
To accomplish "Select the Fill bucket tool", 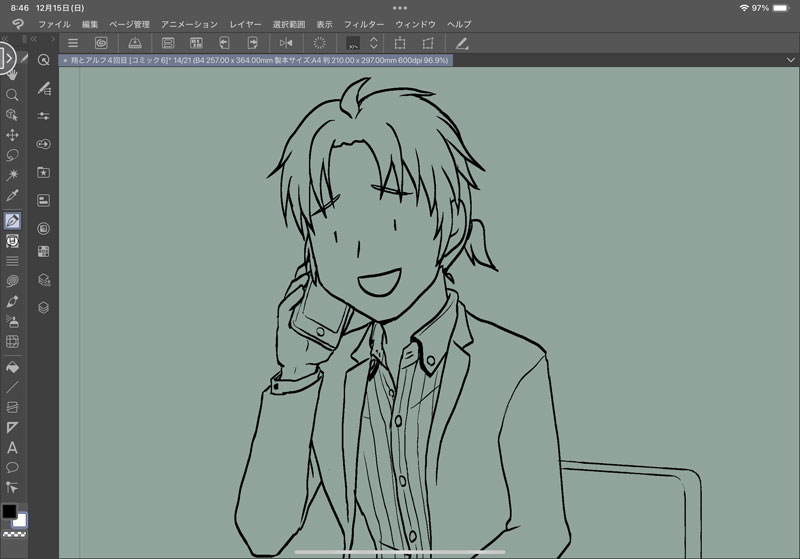I will pyautogui.click(x=13, y=366).
